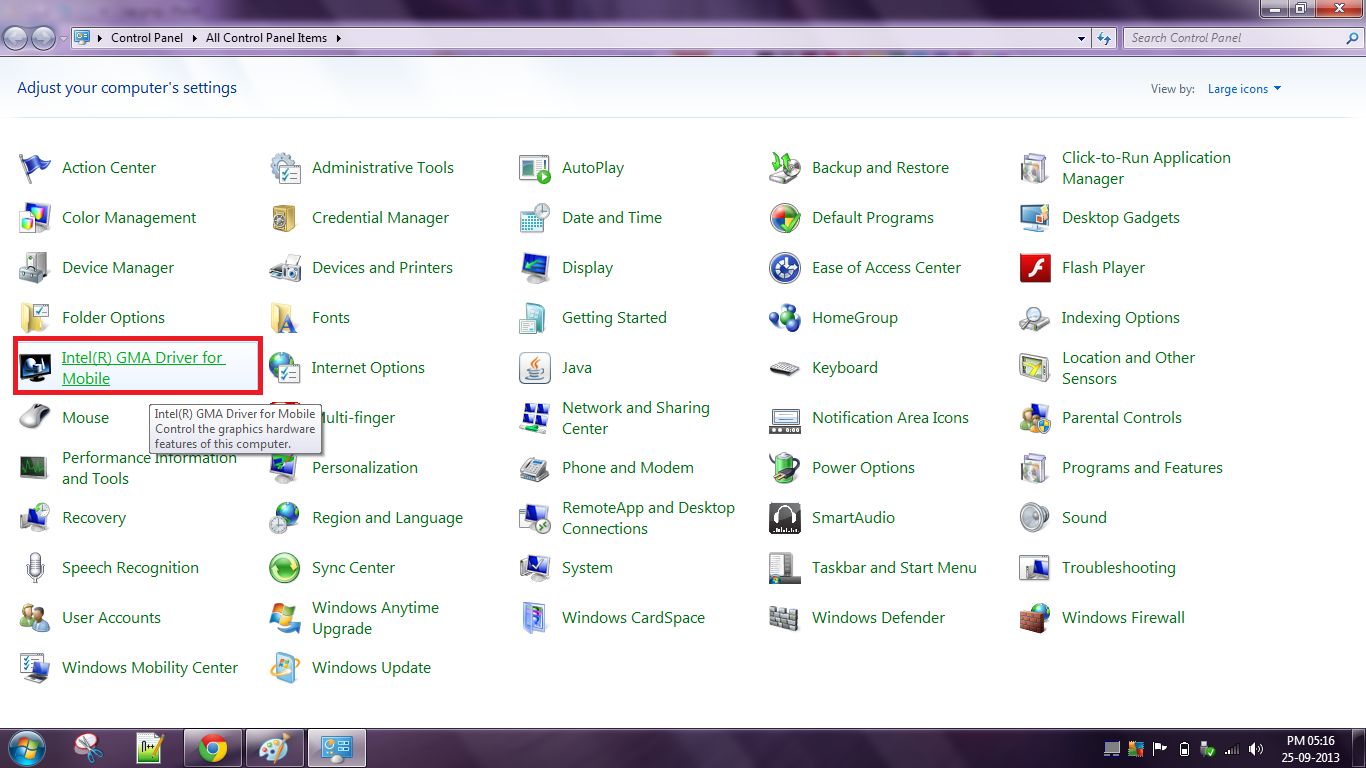Open Default Programs via its icon
Image resolution: width=1366 pixels, height=768 pixels.
tap(785, 218)
